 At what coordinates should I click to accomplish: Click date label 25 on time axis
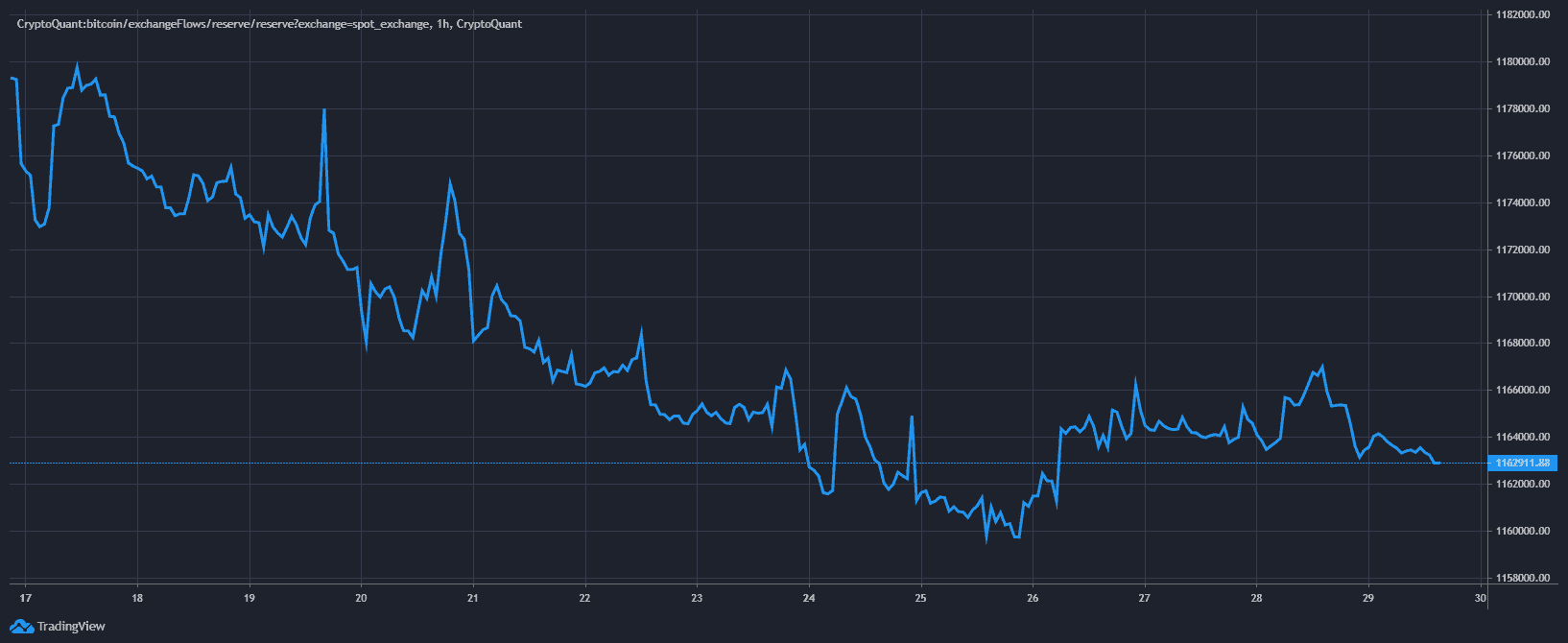point(921,598)
